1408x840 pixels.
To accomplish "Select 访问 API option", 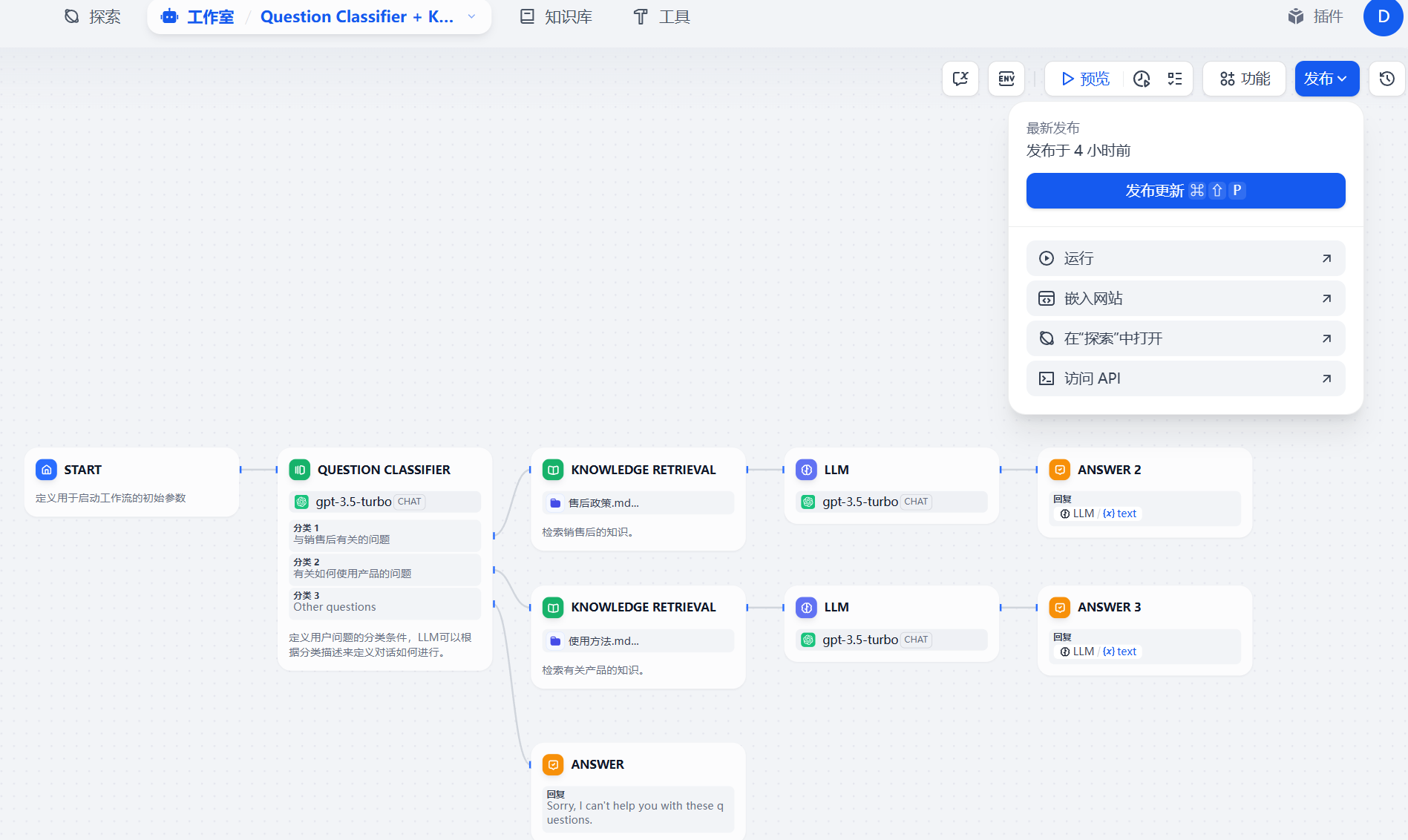I will pyautogui.click(x=1185, y=378).
